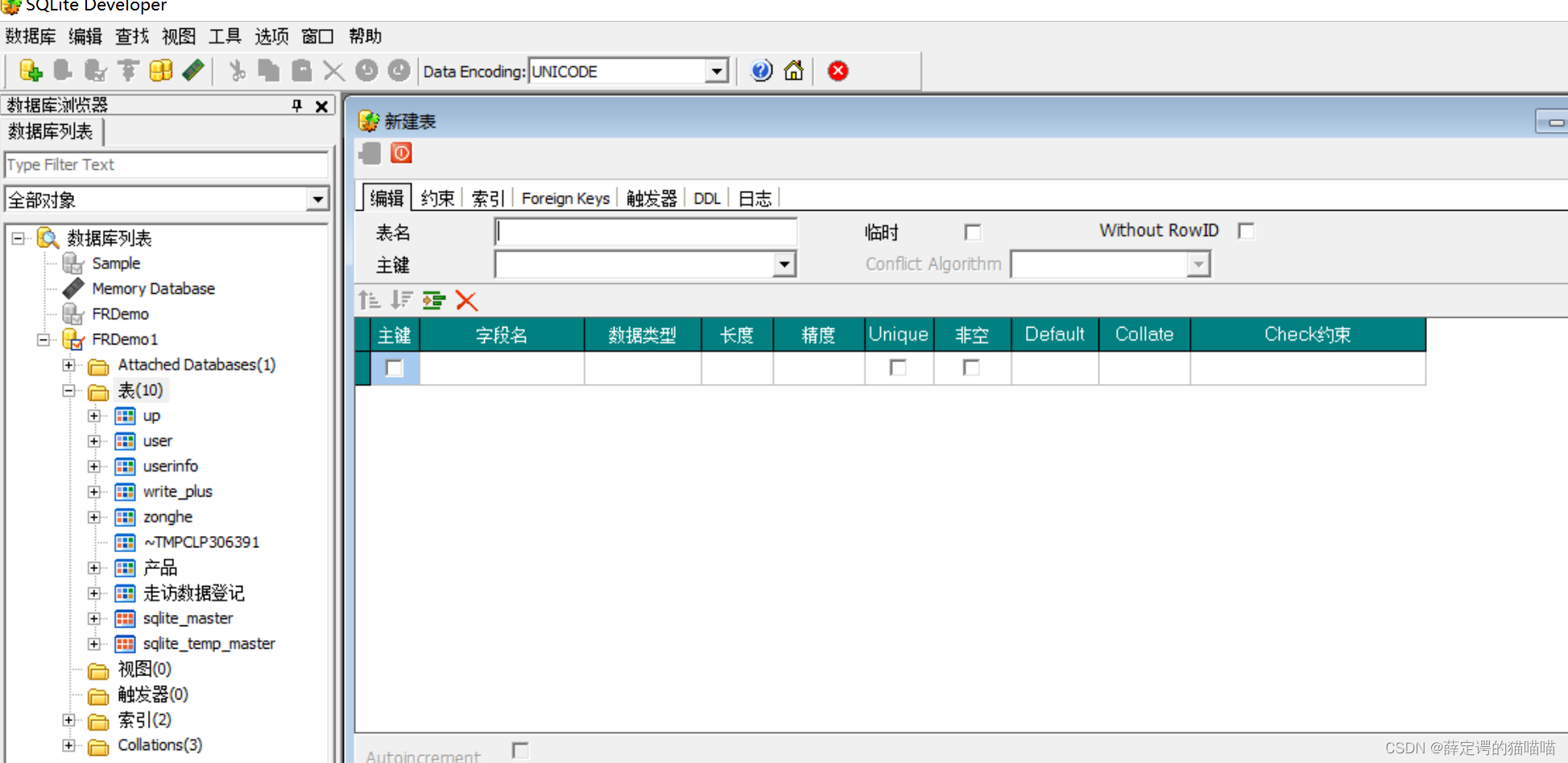Select the sqlite_master table
Image resolution: width=1568 pixels, height=763 pixels.
coord(188,618)
